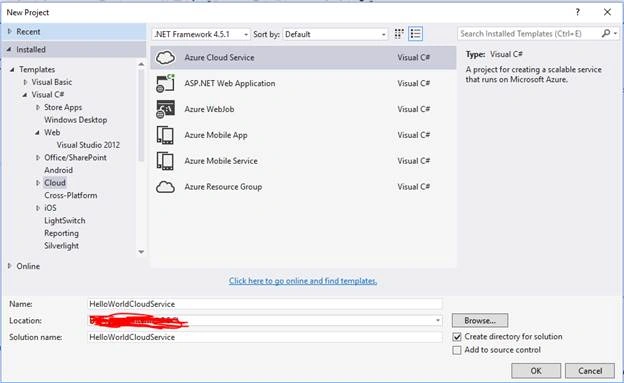Viewport: 624px width, 383px height.
Task: Select LightSwitch in templates tree
Action: 65,221
